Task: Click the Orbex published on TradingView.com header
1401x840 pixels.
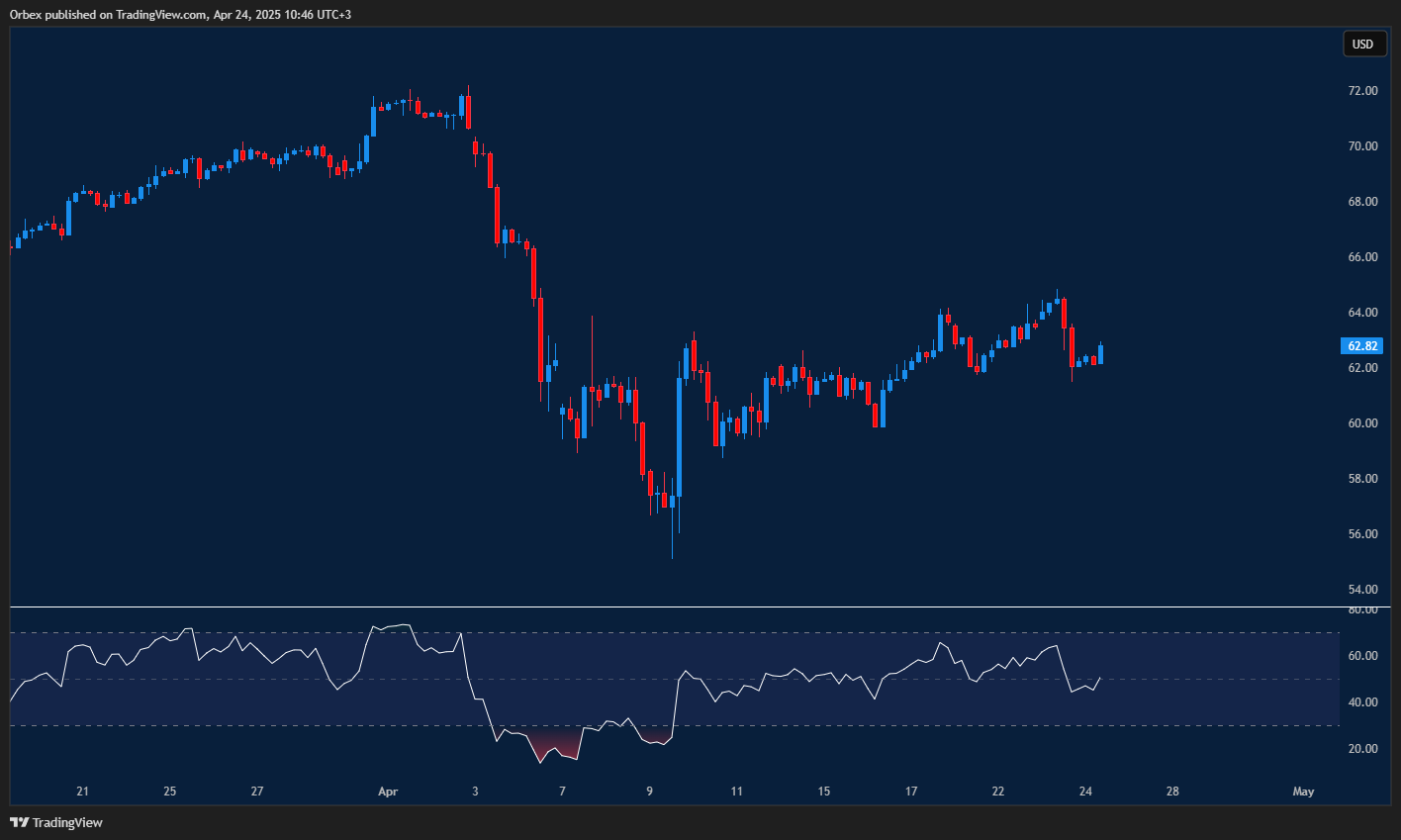Action: coord(180,14)
